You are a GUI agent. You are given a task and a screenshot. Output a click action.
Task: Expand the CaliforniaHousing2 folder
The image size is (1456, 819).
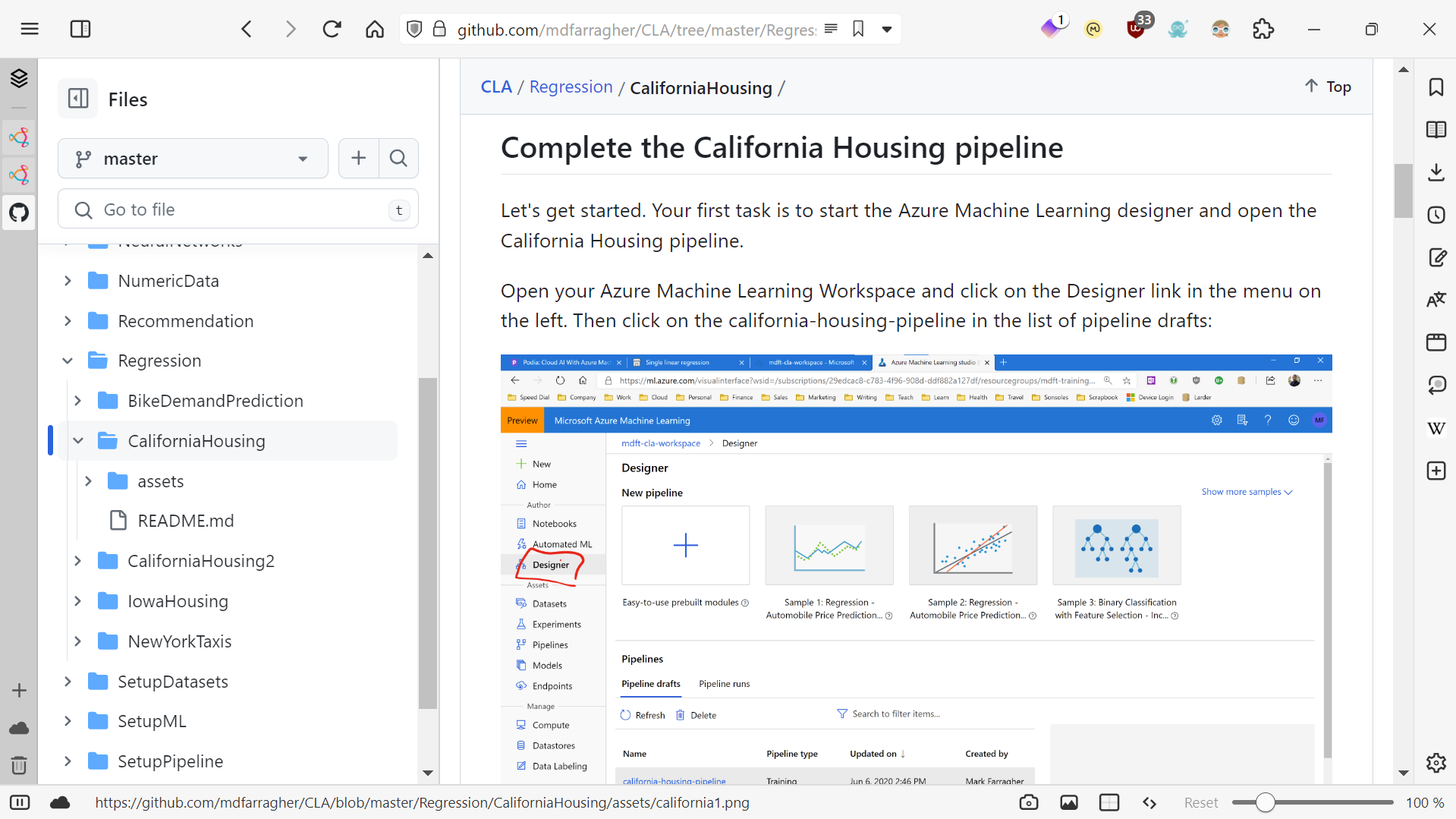coord(77,561)
